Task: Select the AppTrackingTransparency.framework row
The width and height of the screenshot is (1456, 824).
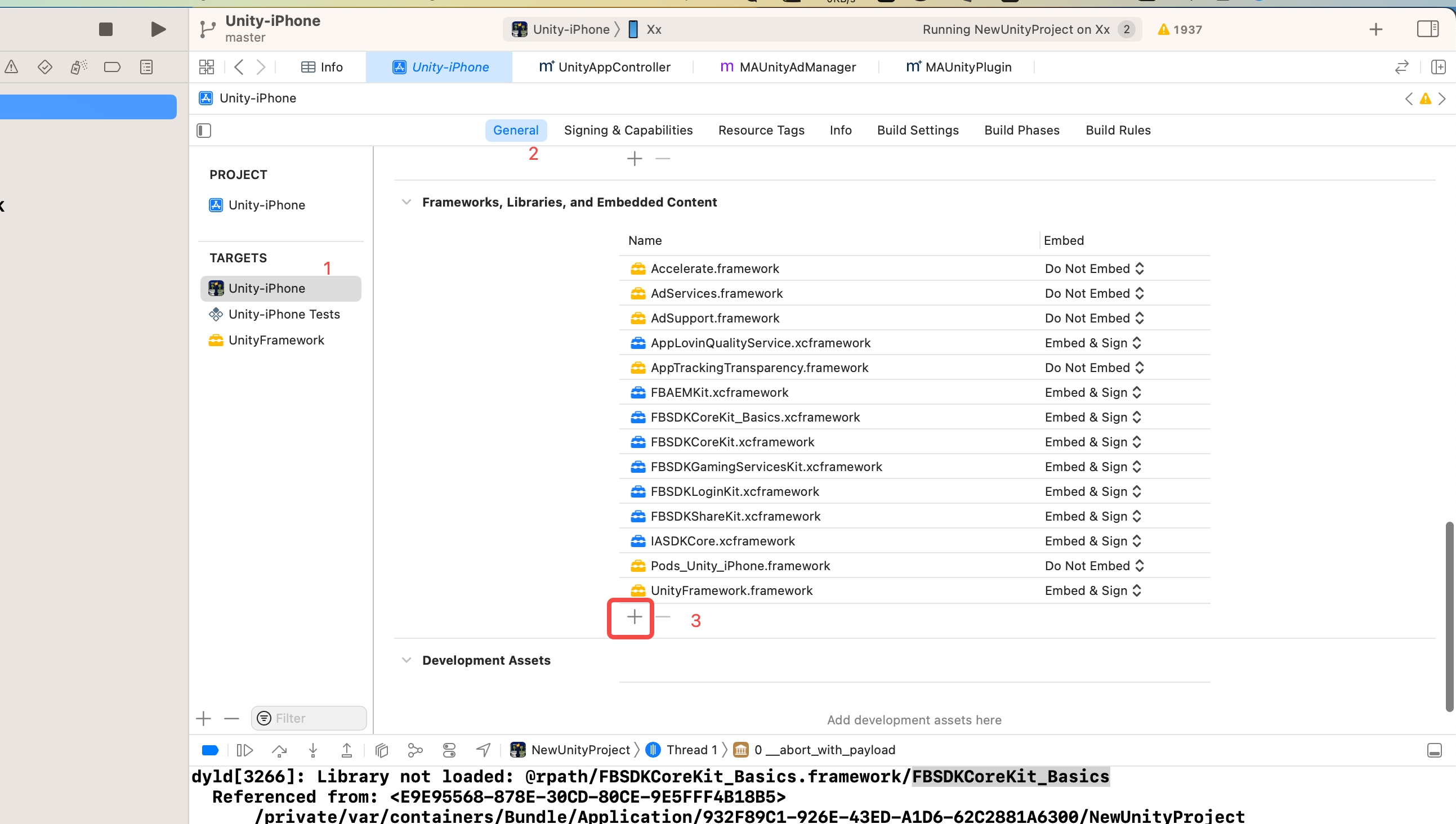Action: [x=914, y=368]
